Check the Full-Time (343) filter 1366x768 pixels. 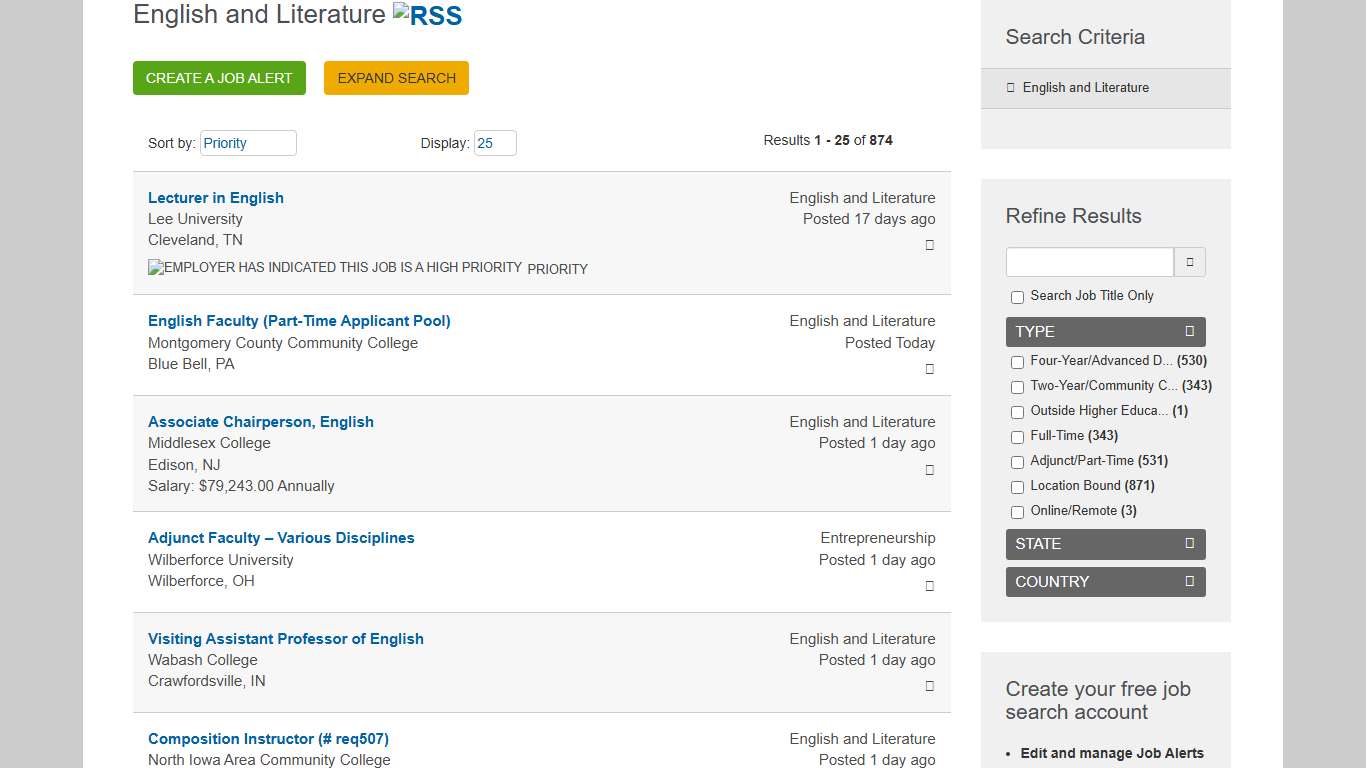tap(1017, 437)
